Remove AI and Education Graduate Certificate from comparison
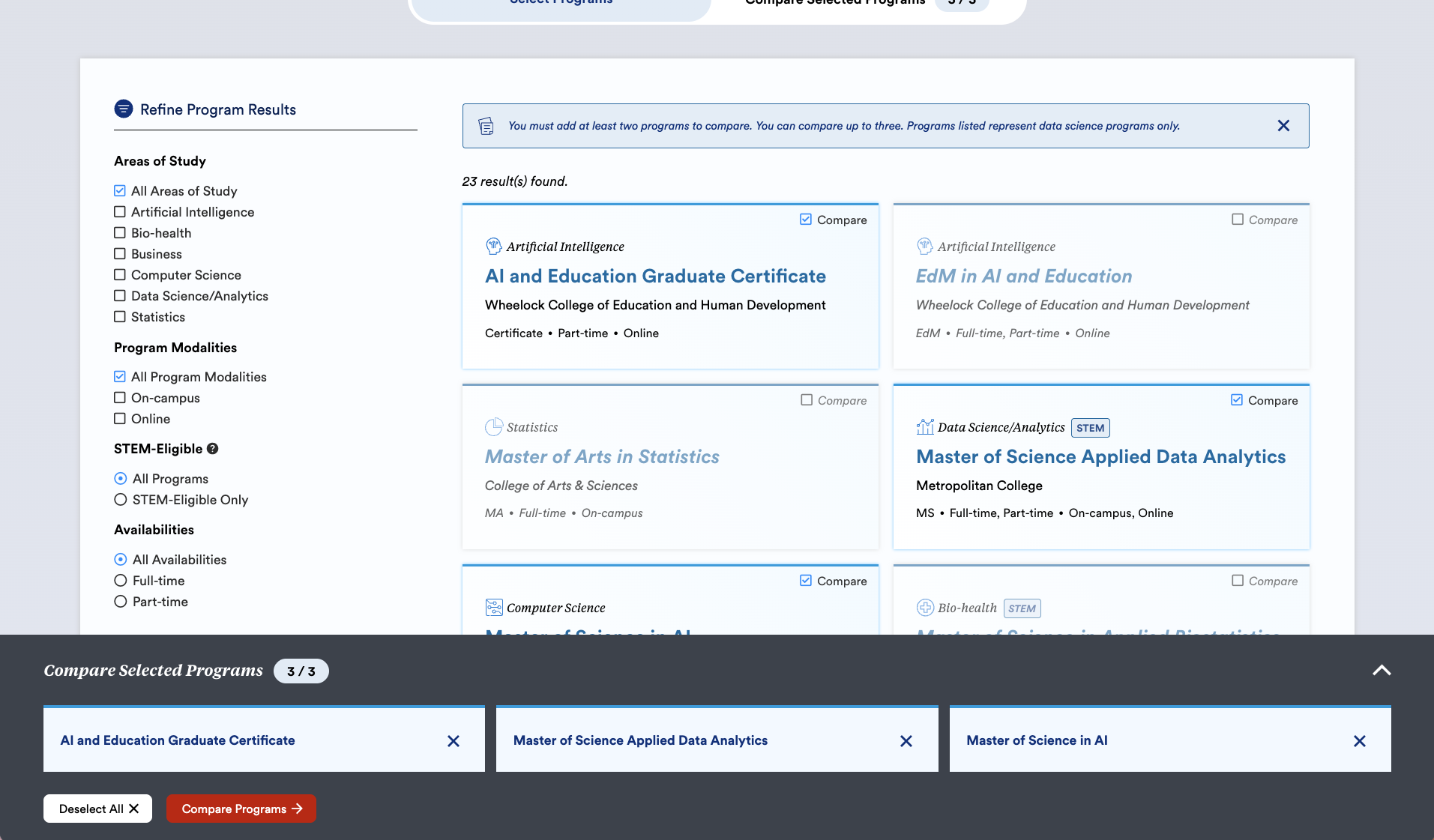This screenshot has height=840, width=1434. pyautogui.click(x=454, y=741)
